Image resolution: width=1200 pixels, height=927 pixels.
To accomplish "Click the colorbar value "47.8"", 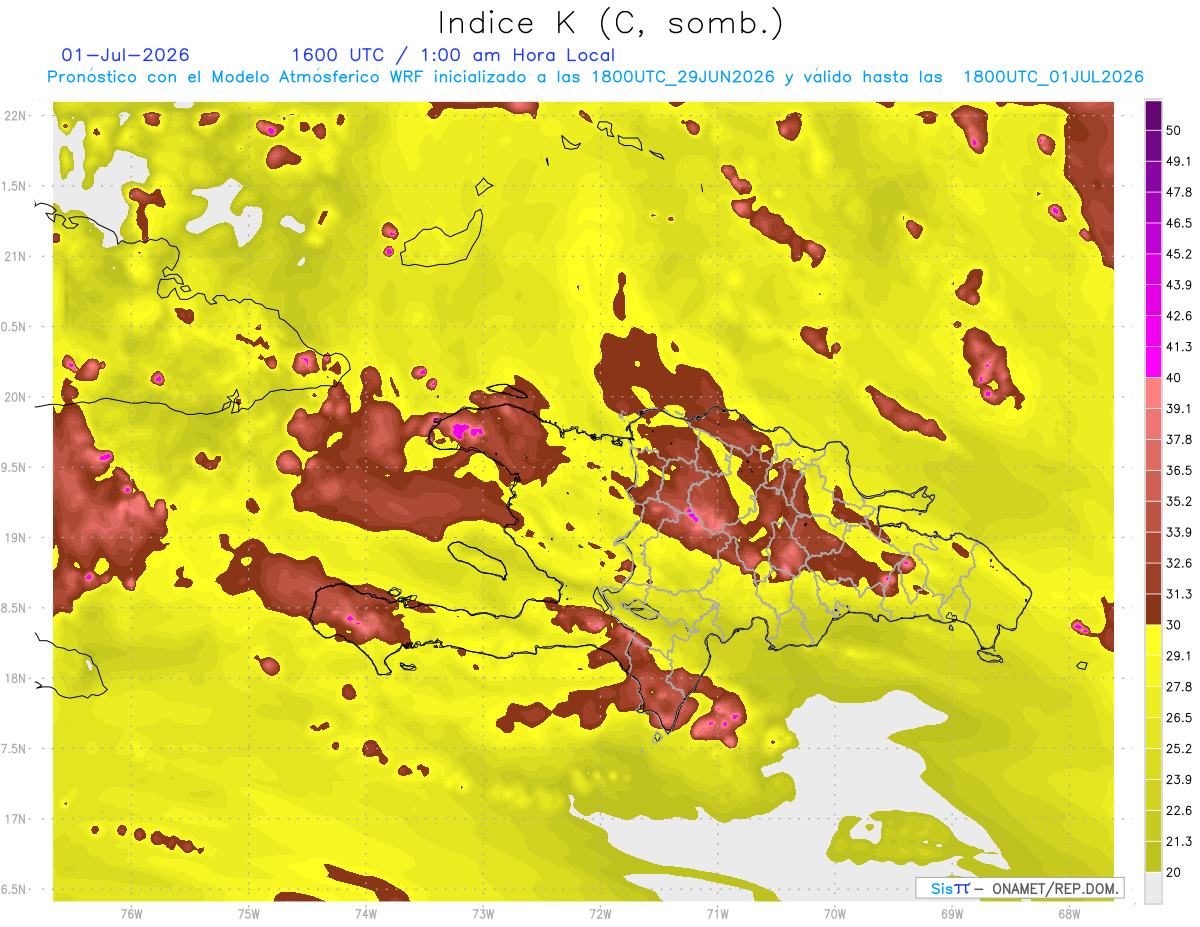I will pos(1179,192).
